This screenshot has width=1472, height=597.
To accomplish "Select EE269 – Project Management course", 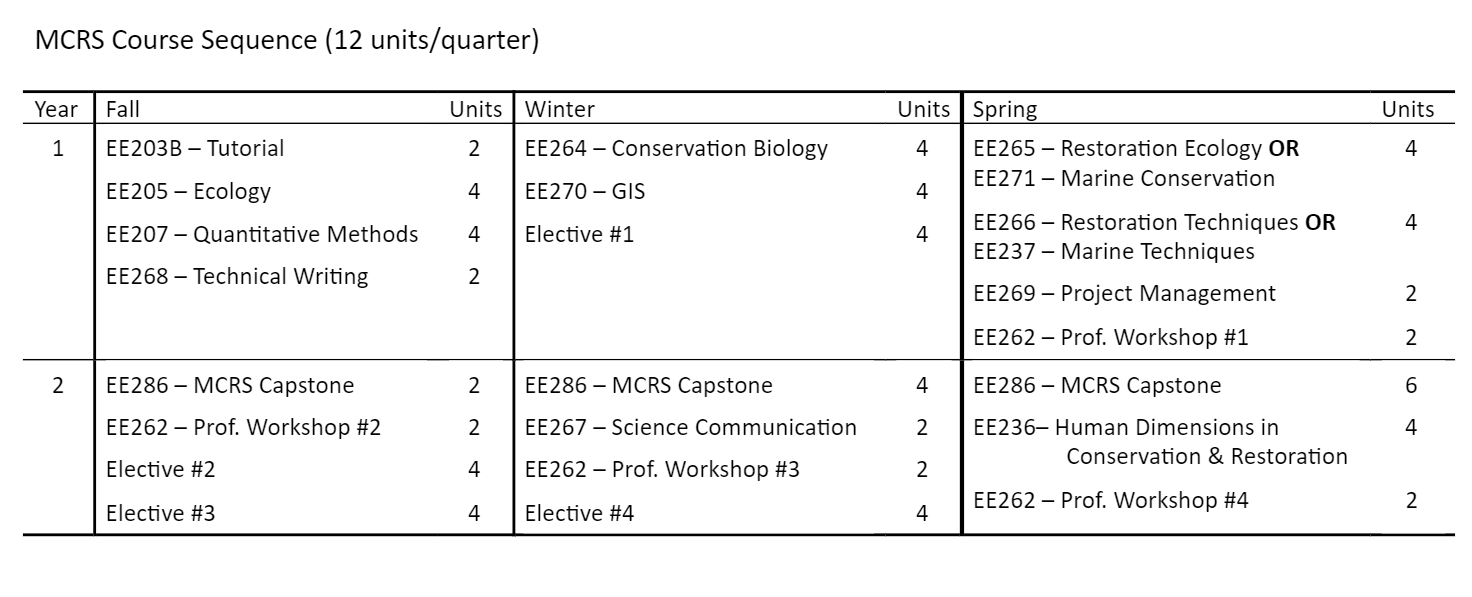I will [1124, 294].
